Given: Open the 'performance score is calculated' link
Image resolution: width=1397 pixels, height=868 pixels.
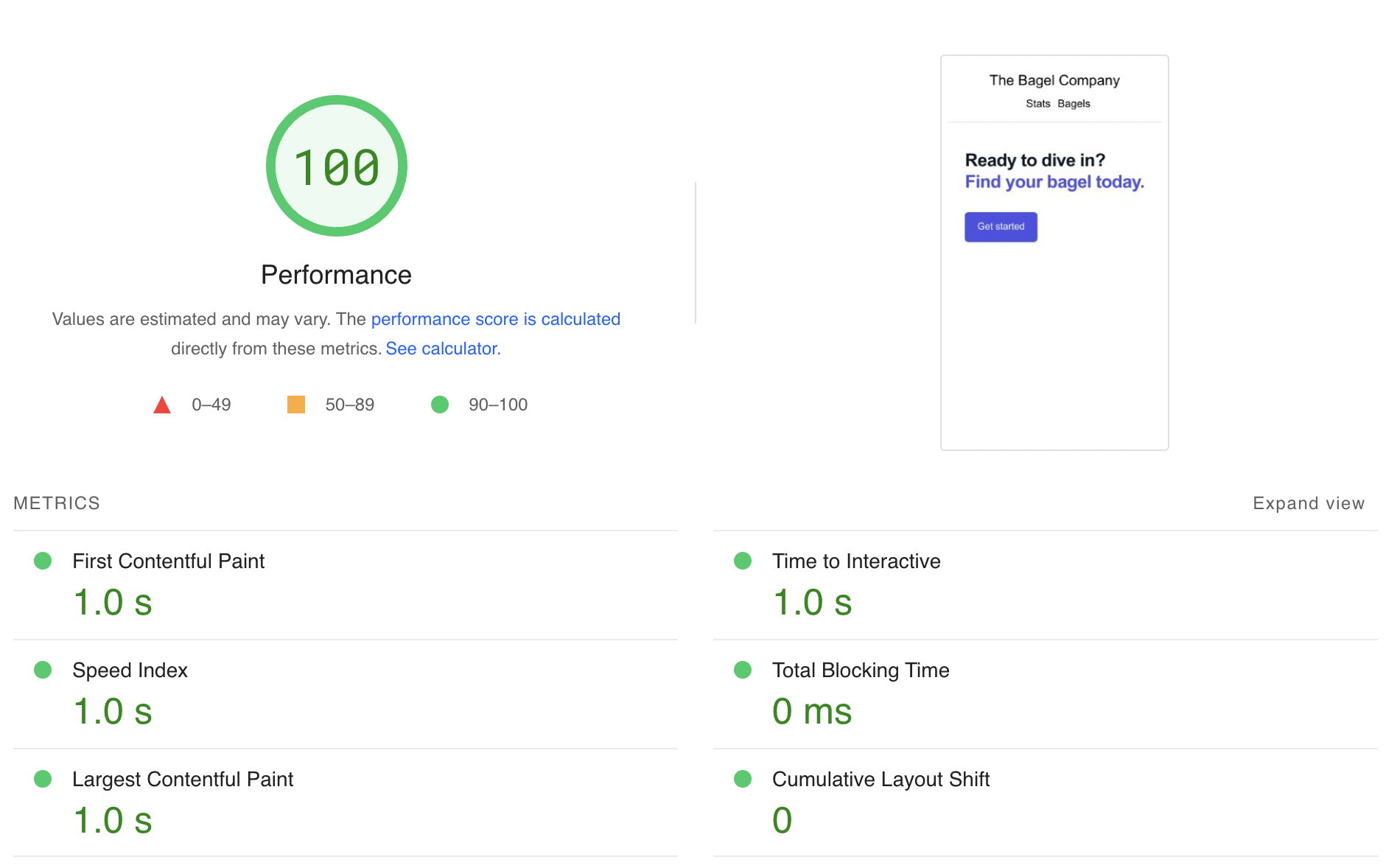Looking at the screenshot, I should 495,319.
